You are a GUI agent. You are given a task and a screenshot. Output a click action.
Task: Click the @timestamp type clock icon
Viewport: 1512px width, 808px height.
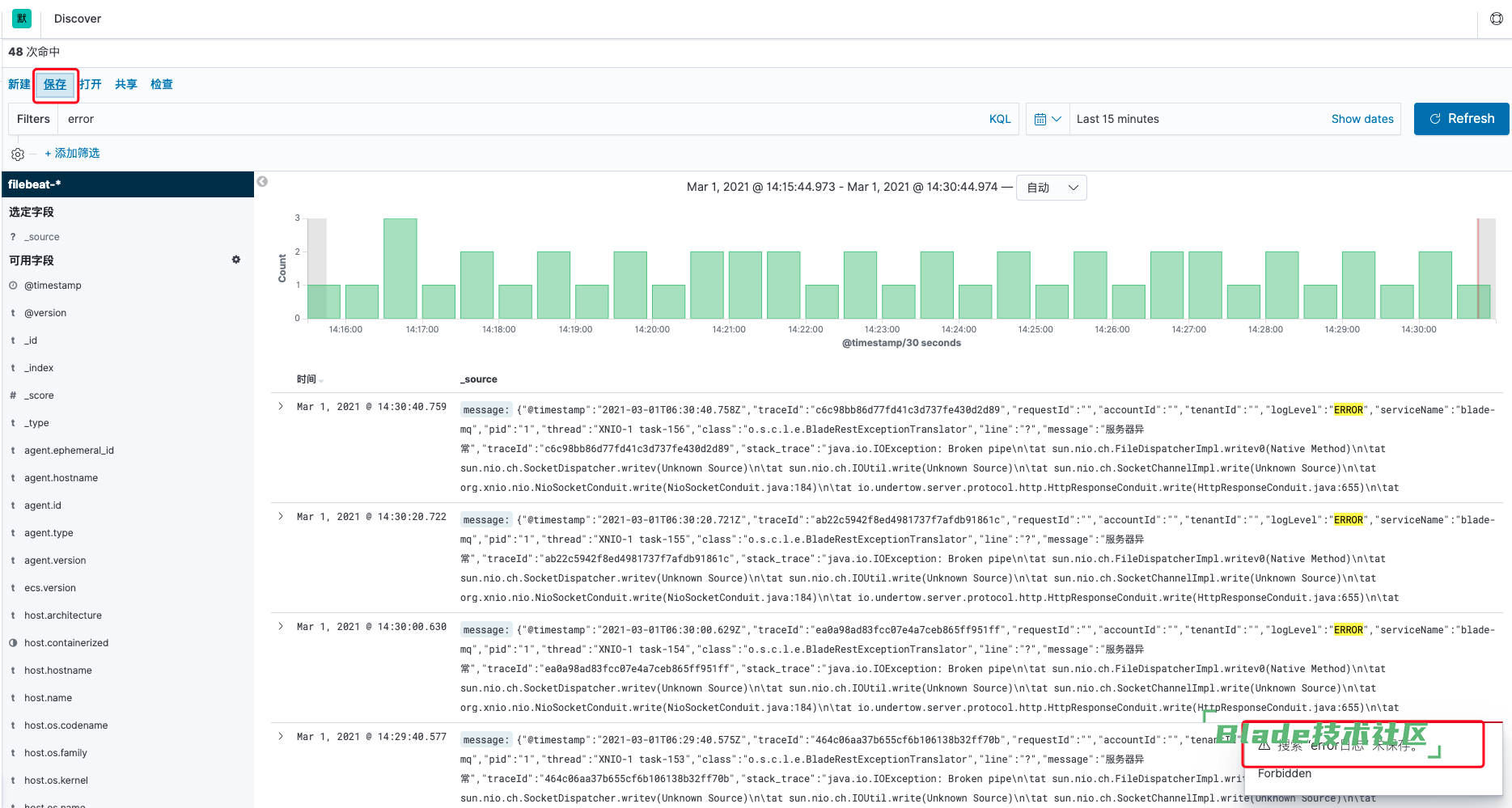[13, 286]
